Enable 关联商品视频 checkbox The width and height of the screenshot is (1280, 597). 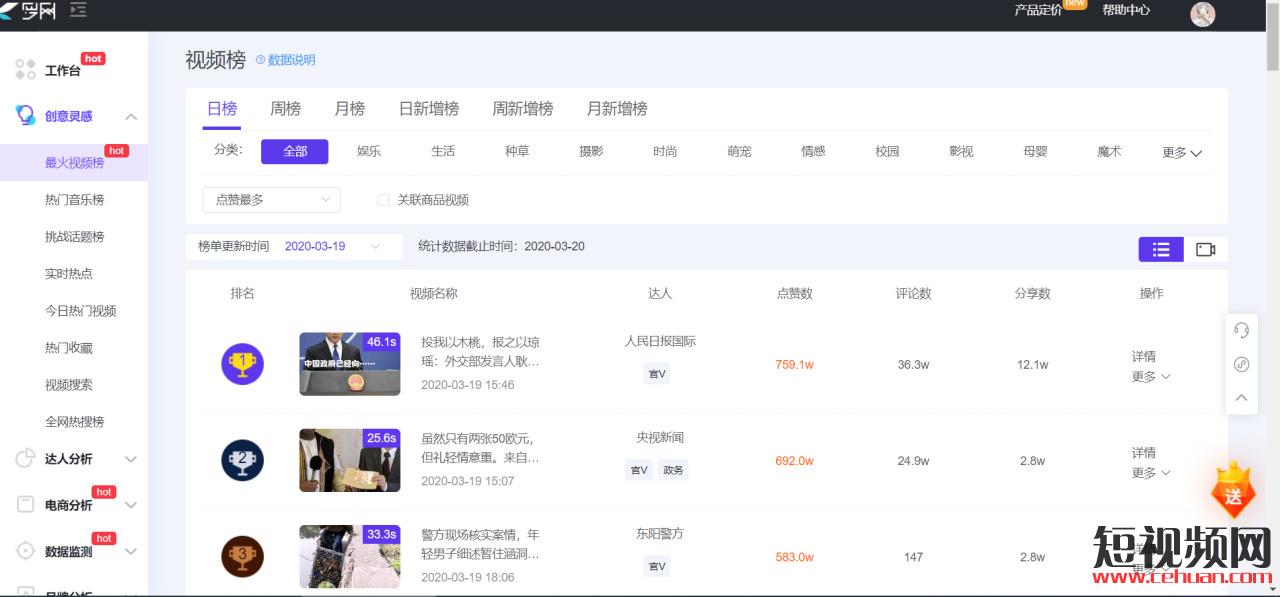coord(383,200)
